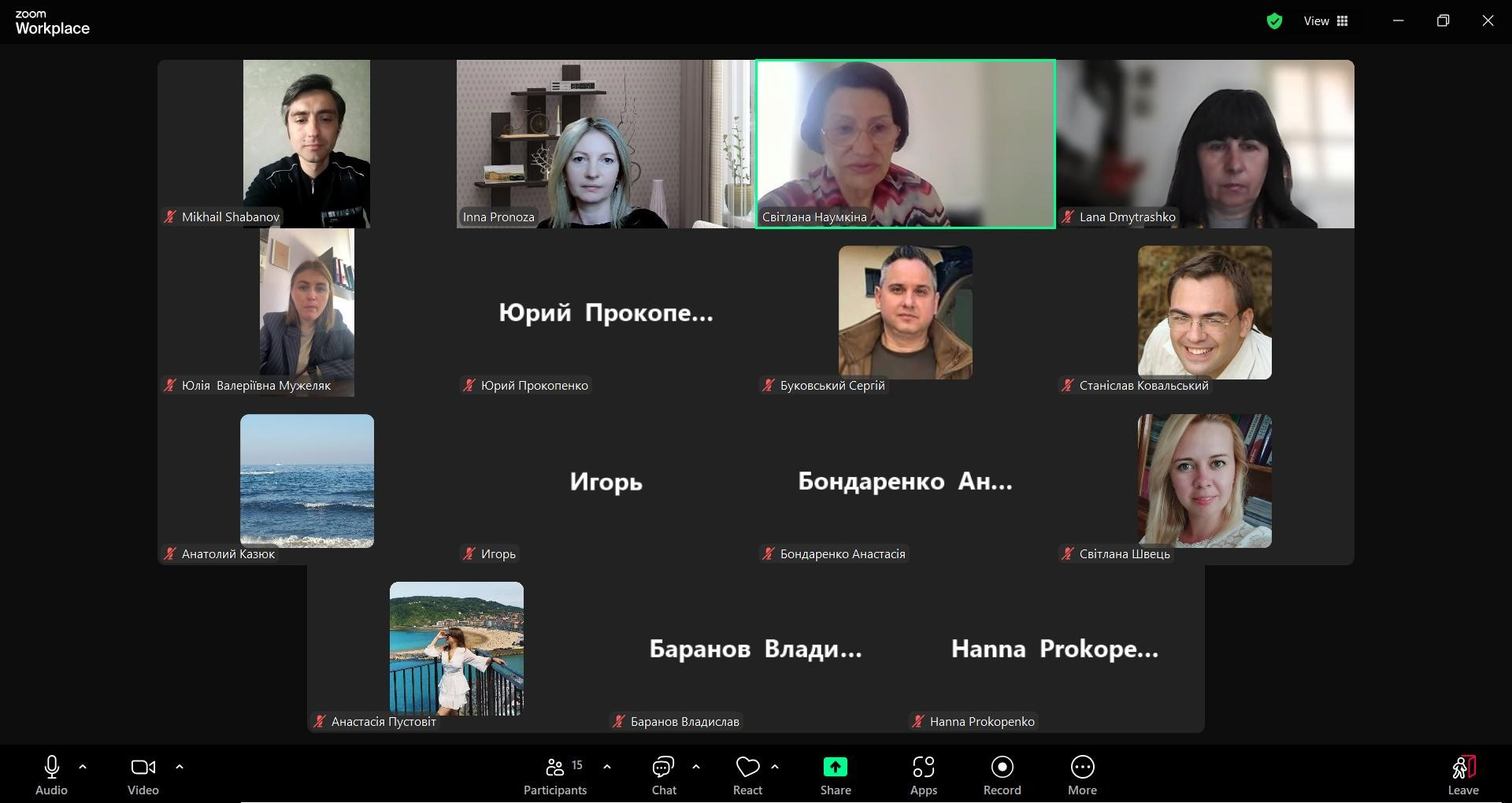Select Mikhail Shabanov video tile

pos(307,144)
